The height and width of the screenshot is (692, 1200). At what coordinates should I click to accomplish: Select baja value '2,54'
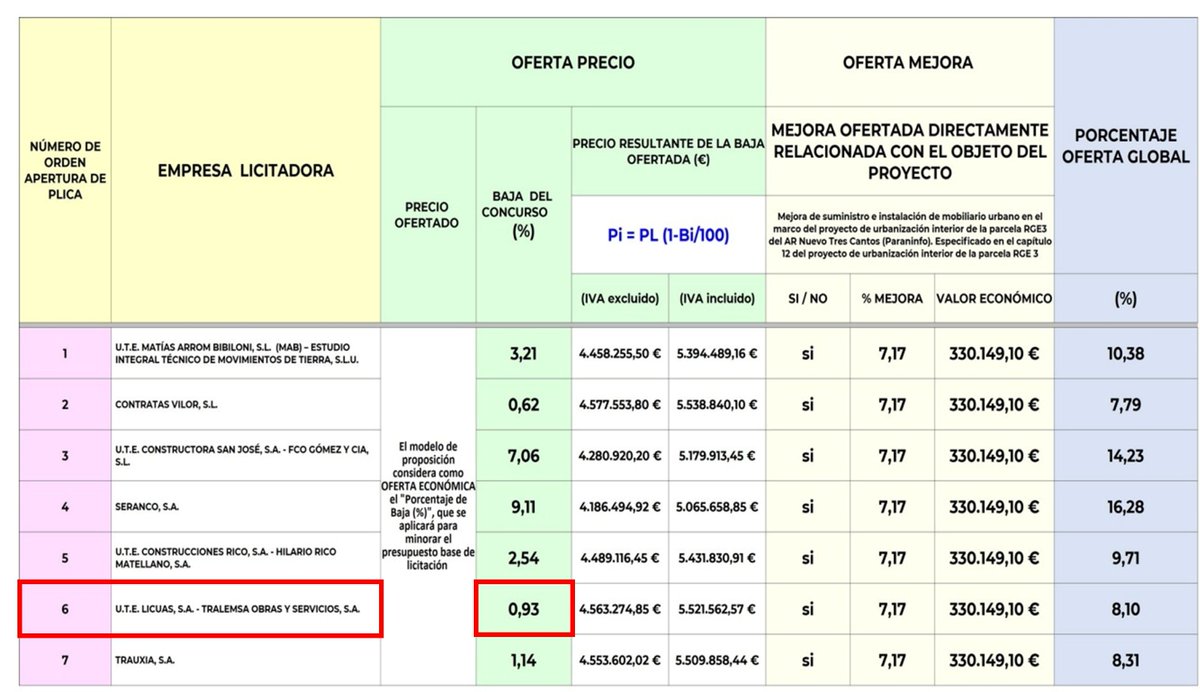click(524, 558)
